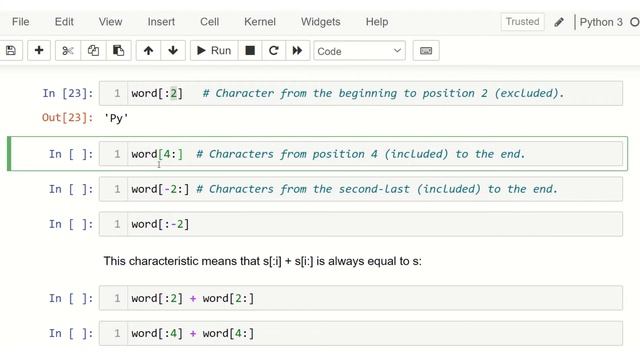Click the markdown text about s[:i] + s[i:]

[x=262, y=261]
